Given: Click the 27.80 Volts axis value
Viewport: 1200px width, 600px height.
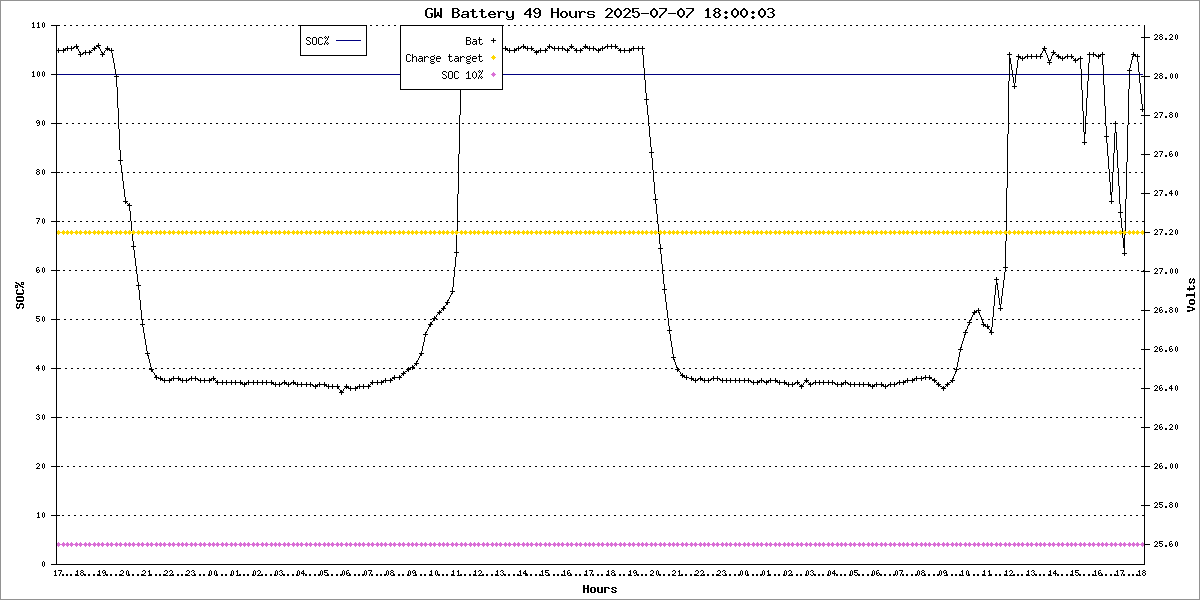Looking at the screenshot, I should pyautogui.click(x=1166, y=115).
